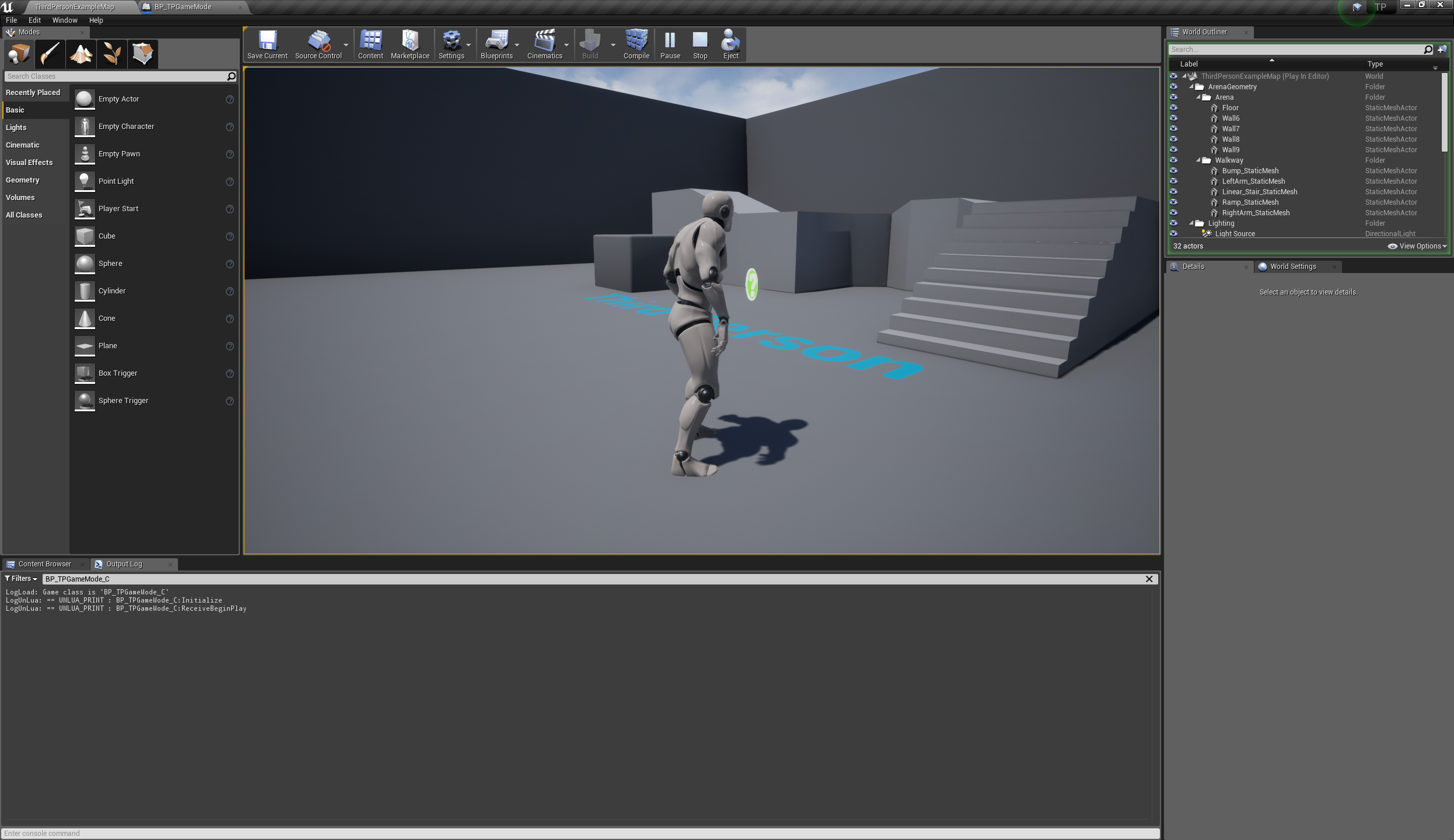Open the Source Control dropdown arrow

[346, 45]
